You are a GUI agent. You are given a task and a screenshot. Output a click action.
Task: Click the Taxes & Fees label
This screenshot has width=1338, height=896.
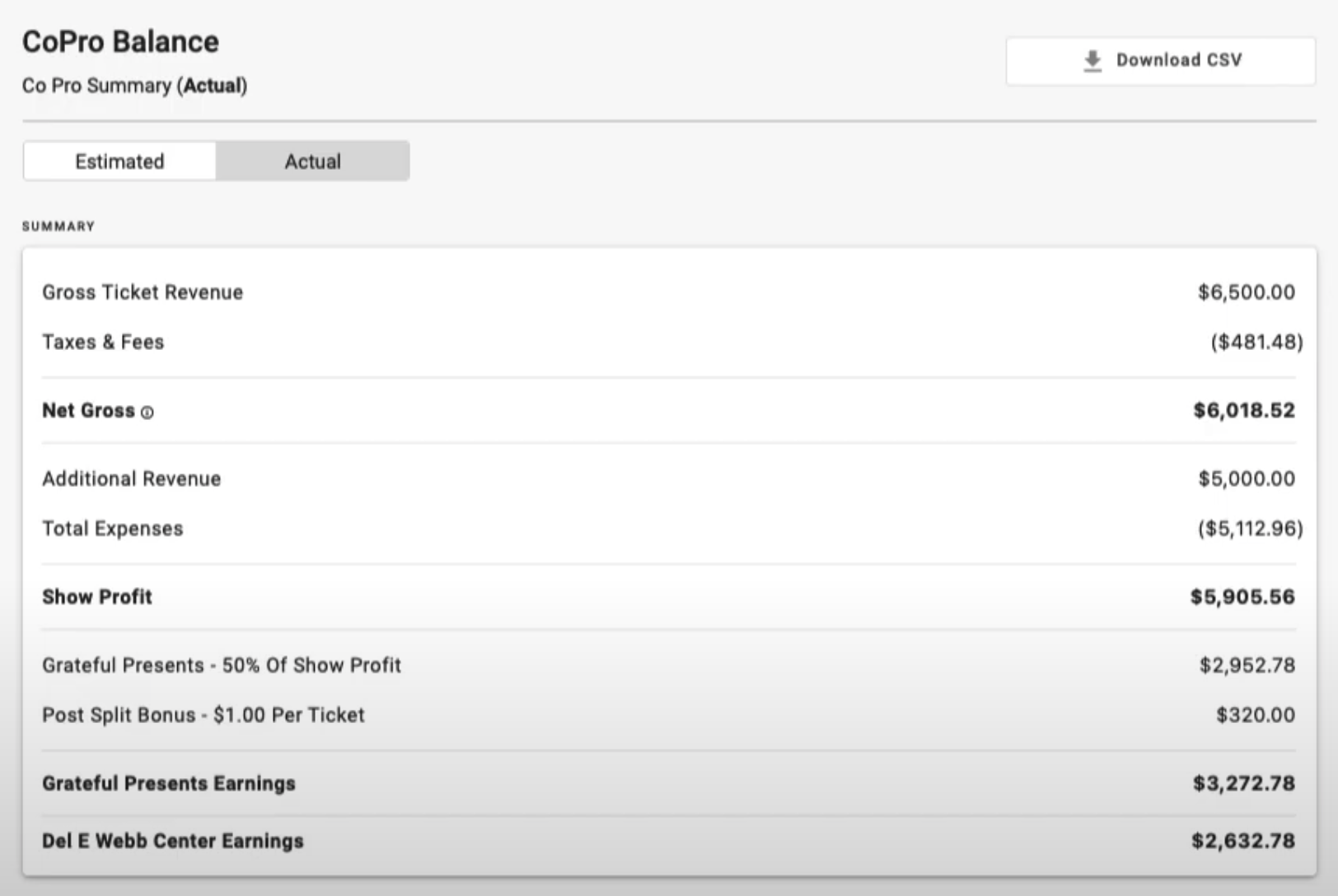click(103, 342)
